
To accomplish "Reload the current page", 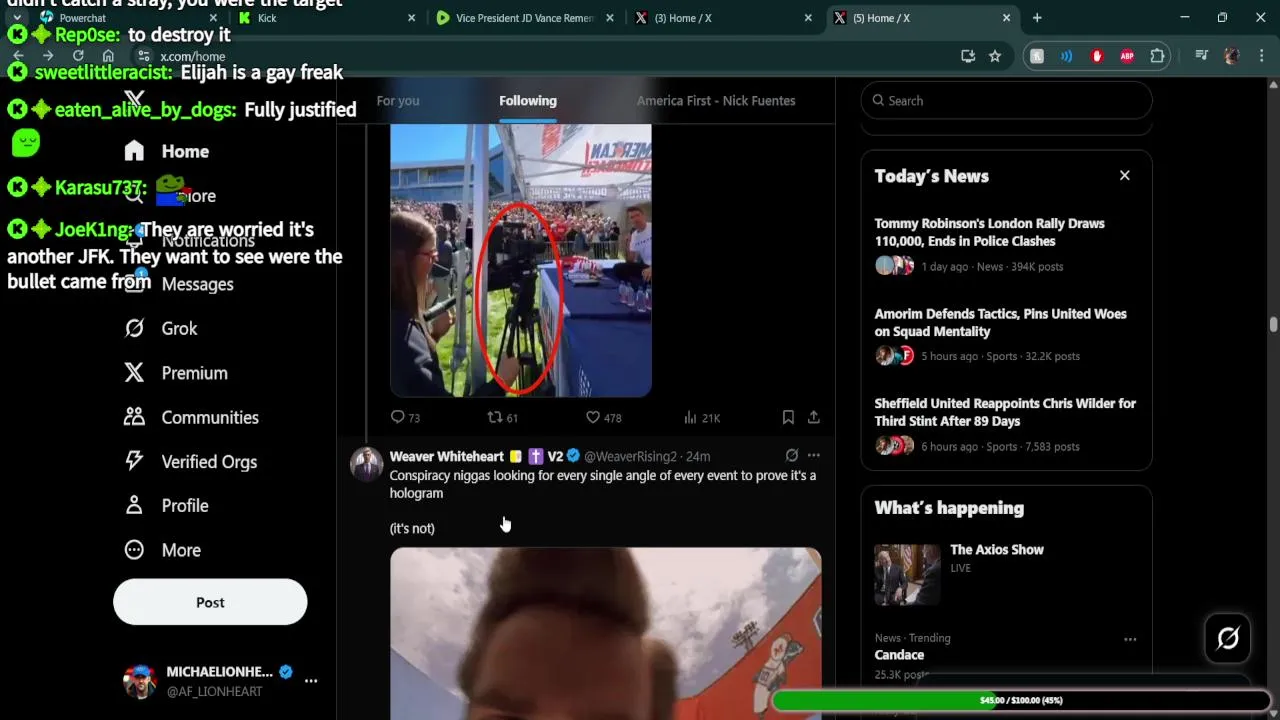I will pos(78,56).
